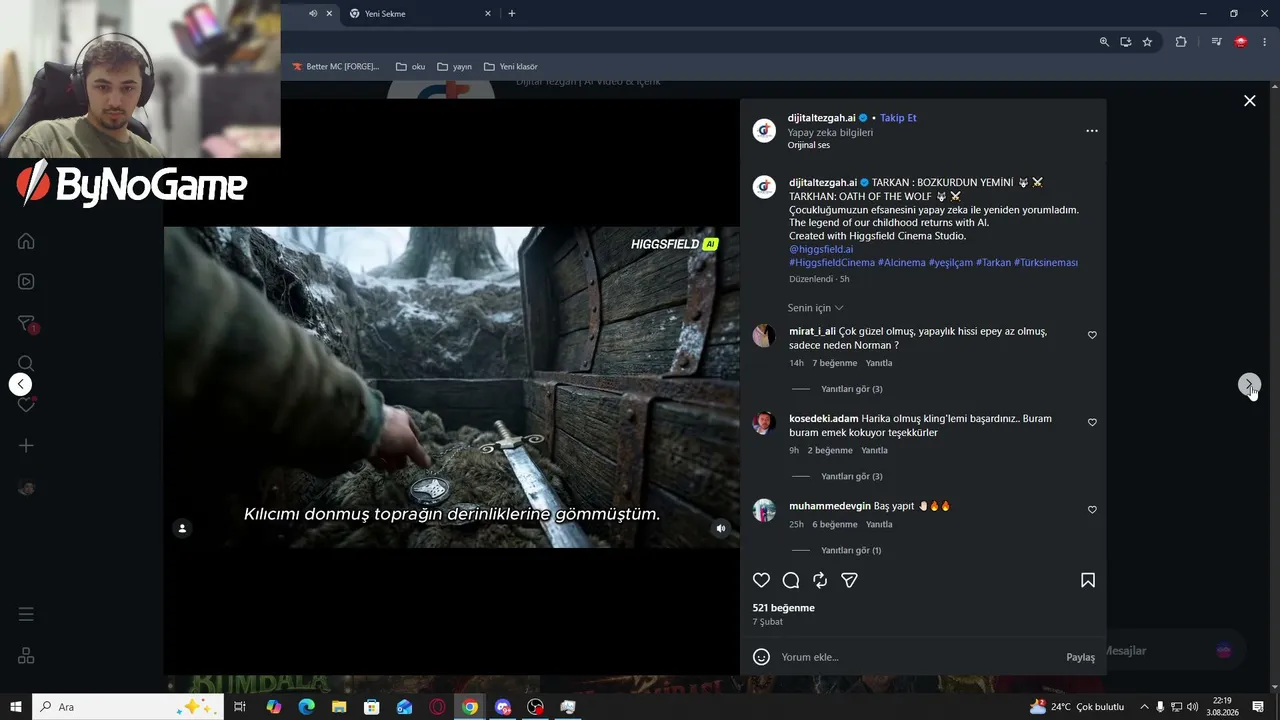Open direct messages in the sidebar

tap(26, 323)
